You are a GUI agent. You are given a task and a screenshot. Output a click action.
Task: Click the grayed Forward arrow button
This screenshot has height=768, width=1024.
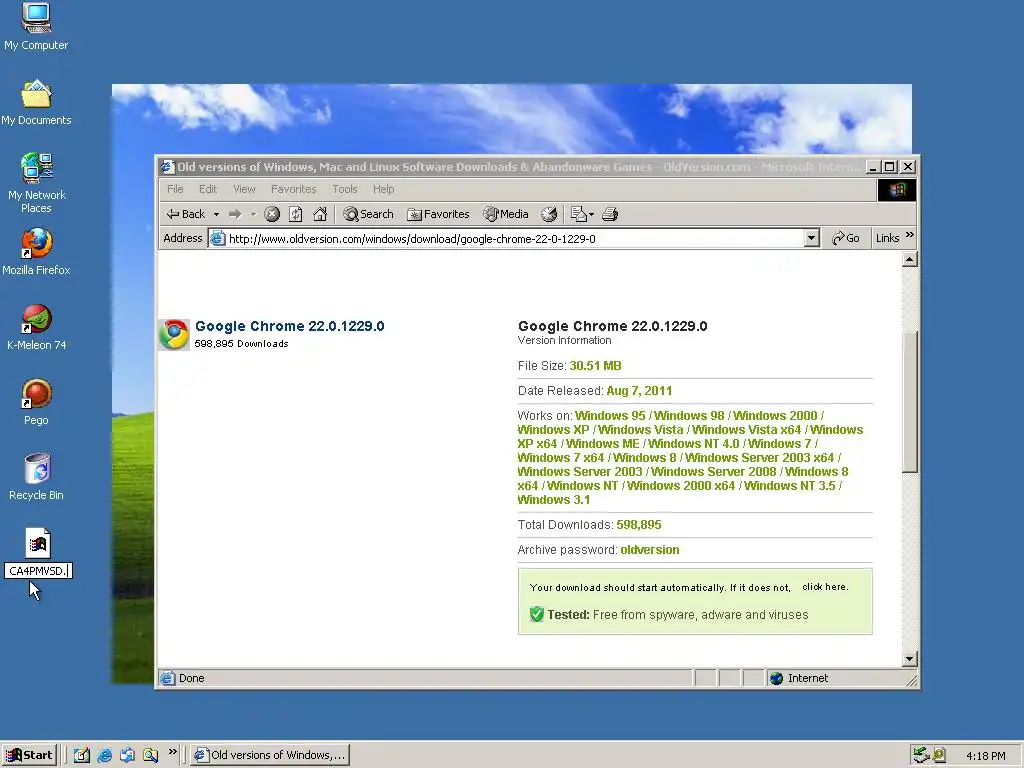[235, 214]
